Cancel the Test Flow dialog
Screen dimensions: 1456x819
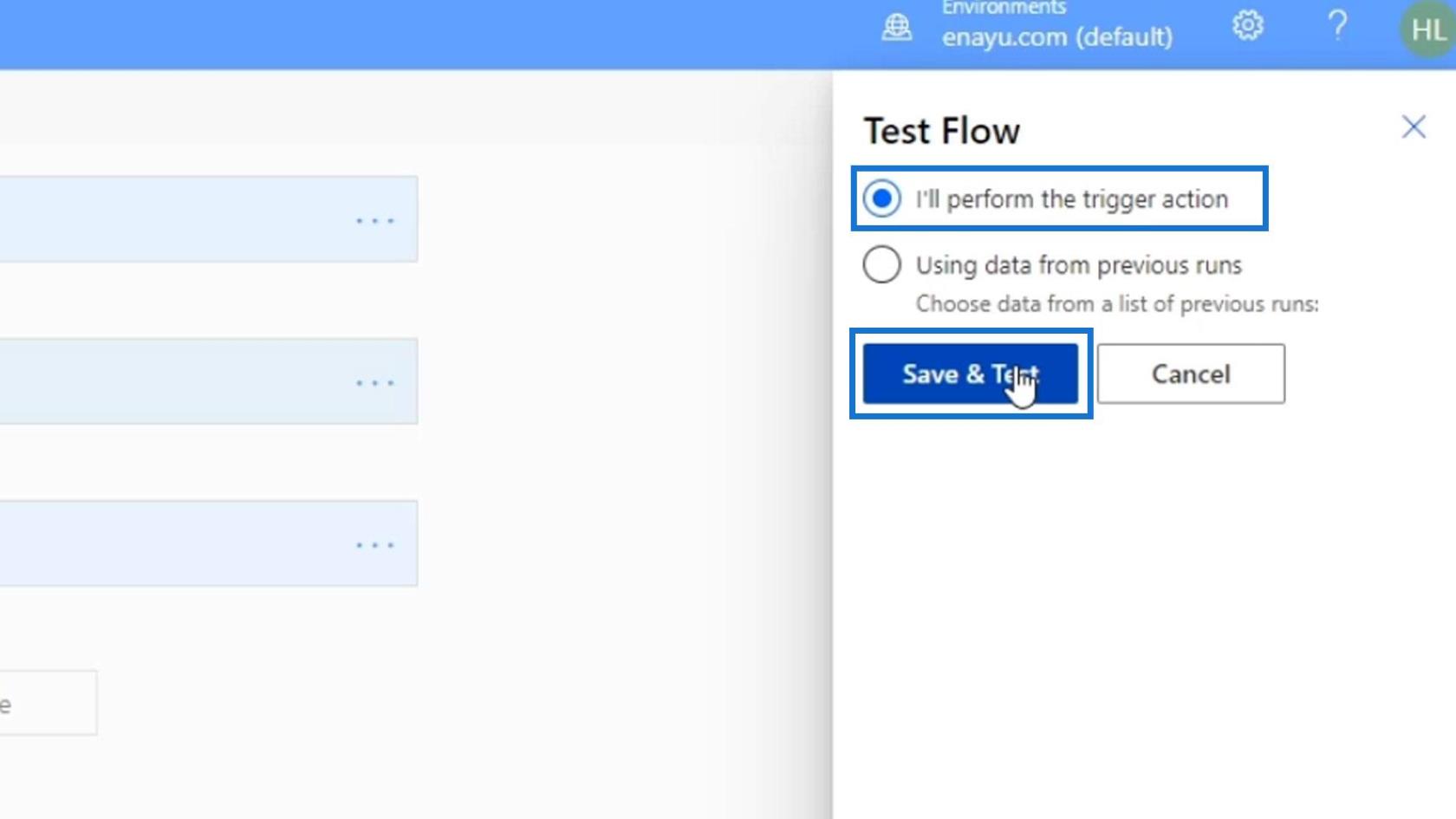tap(1191, 374)
